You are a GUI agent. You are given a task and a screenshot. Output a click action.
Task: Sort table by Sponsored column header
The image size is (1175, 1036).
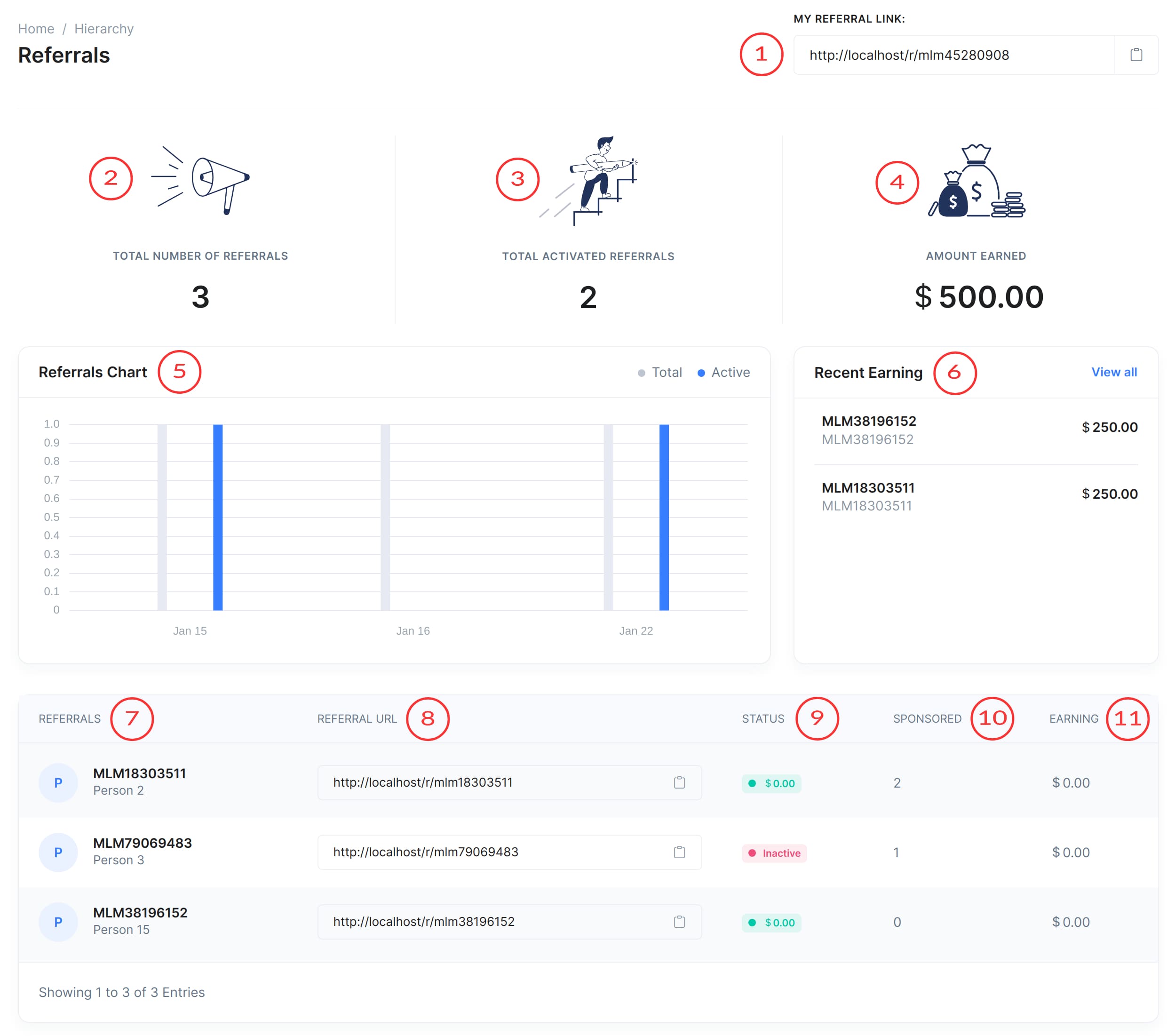click(x=927, y=718)
